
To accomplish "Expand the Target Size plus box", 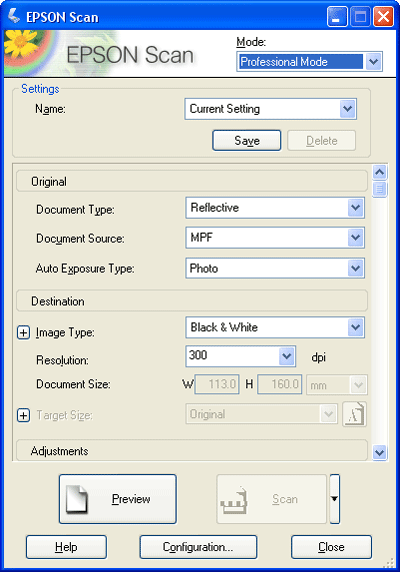I will [x=23, y=415].
